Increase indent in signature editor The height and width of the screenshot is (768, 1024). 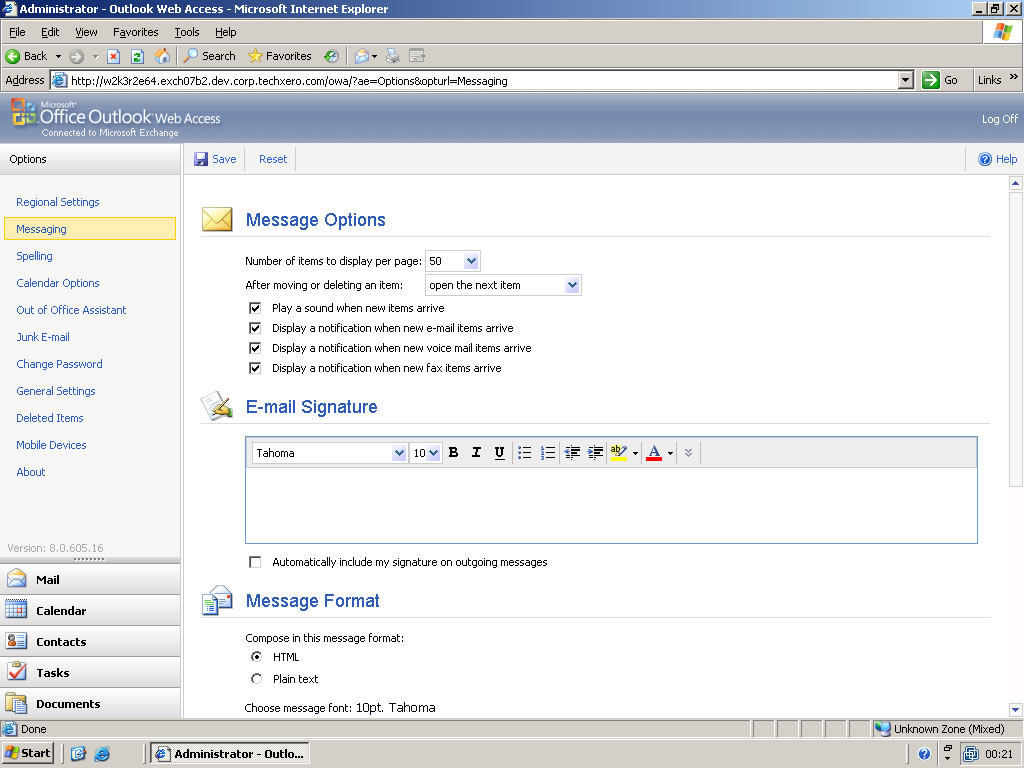pos(595,453)
